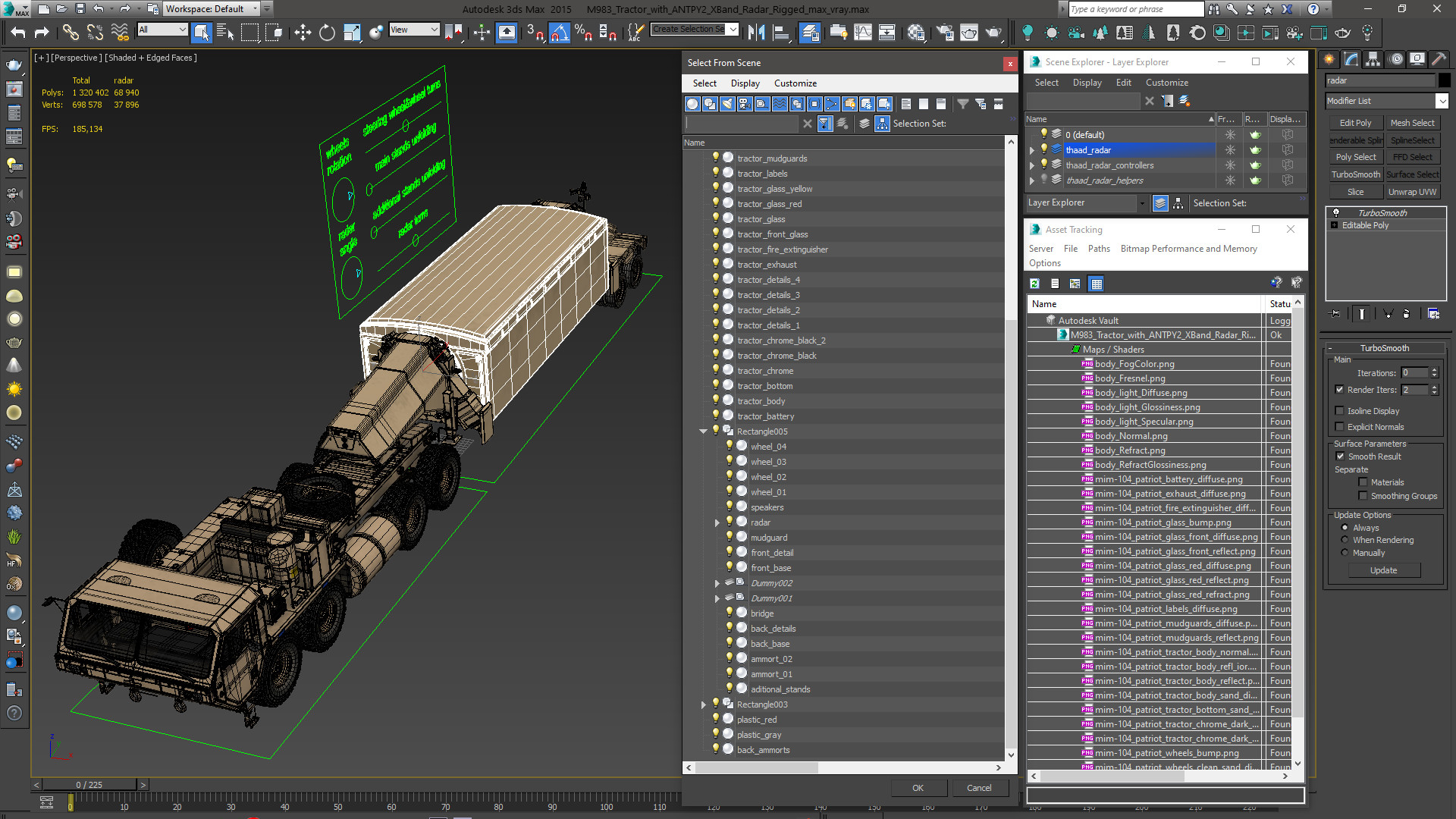Select the When Rendering update option
The height and width of the screenshot is (819, 1456).
click(1345, 540)
